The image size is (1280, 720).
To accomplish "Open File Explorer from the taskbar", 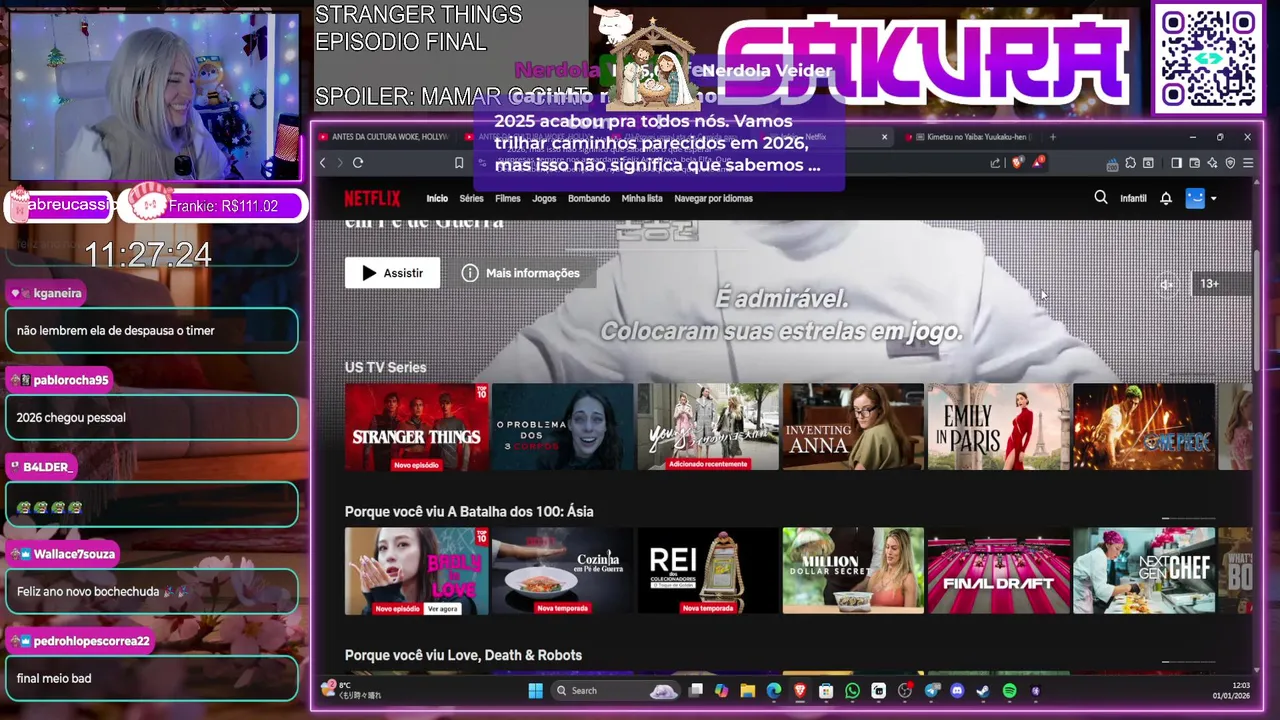I will [x=747, y=691].
